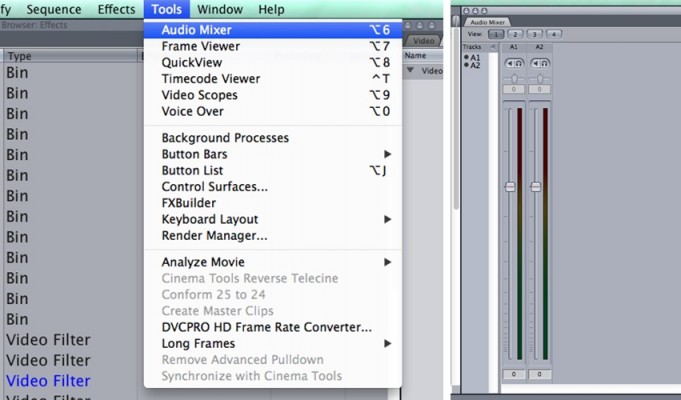Click the Type column header in Browser
The width and height of the screenshot is (681, 400).
pos(70,56)
